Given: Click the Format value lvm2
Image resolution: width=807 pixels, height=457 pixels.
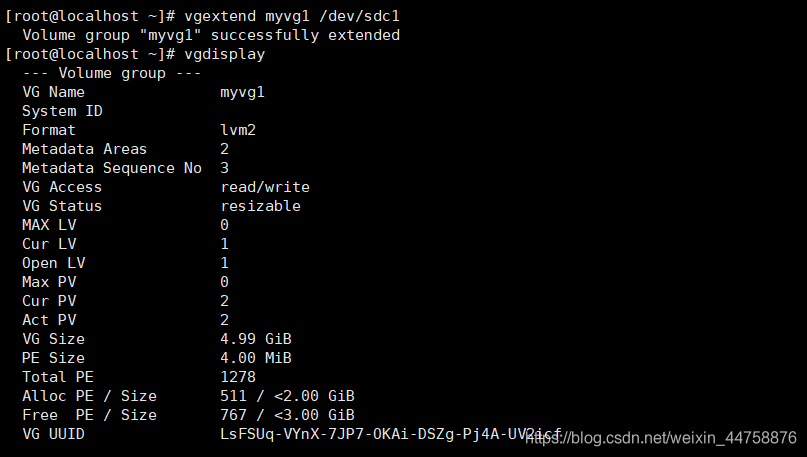Looking at the screenshot, I should tap(238, 130).
